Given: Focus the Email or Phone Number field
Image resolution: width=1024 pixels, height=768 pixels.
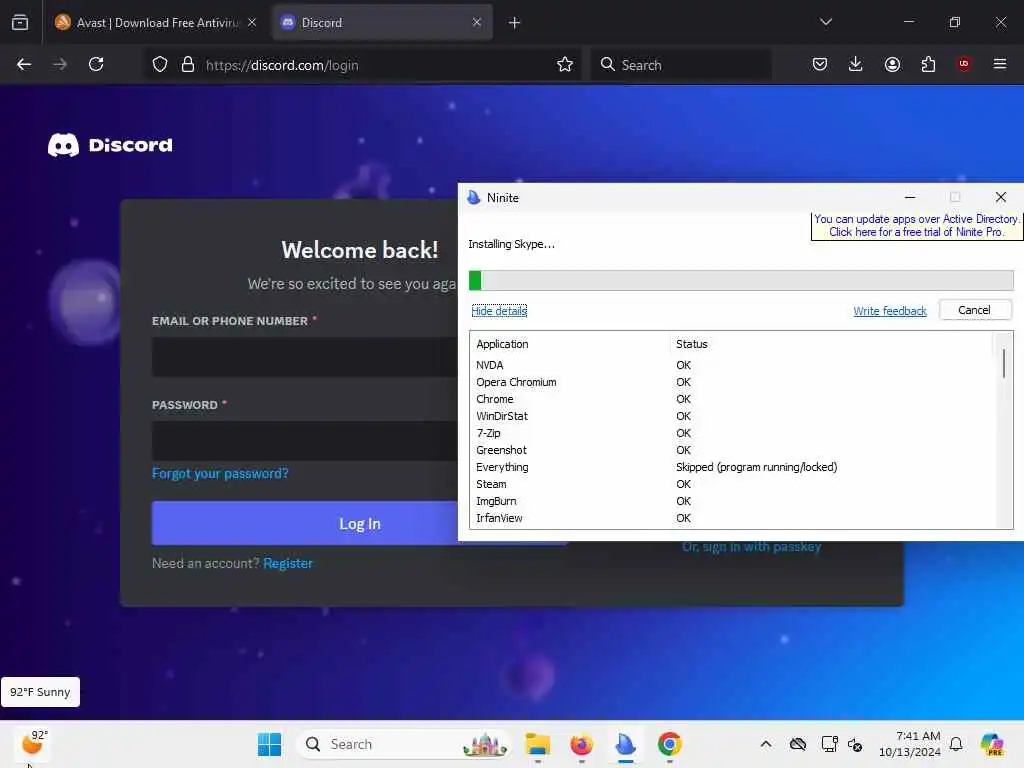Looking at the screenshot, I should coord(305,357).
